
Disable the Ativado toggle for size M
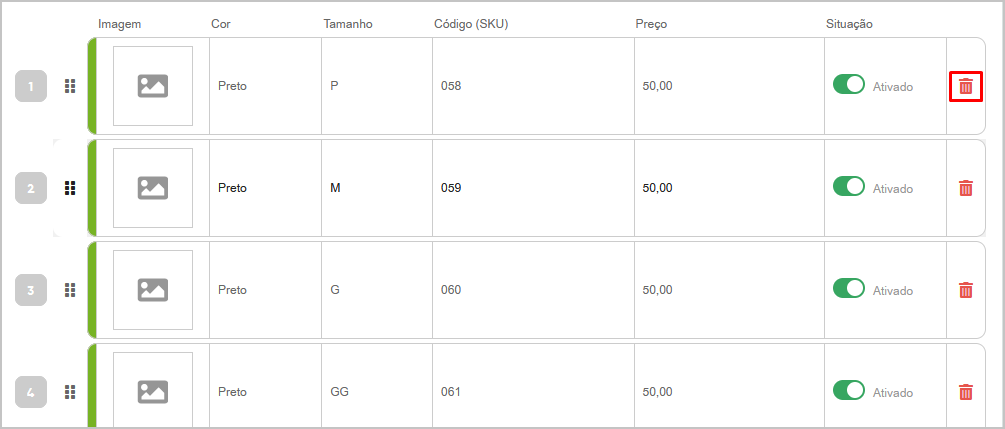click(x=849, y=186)
